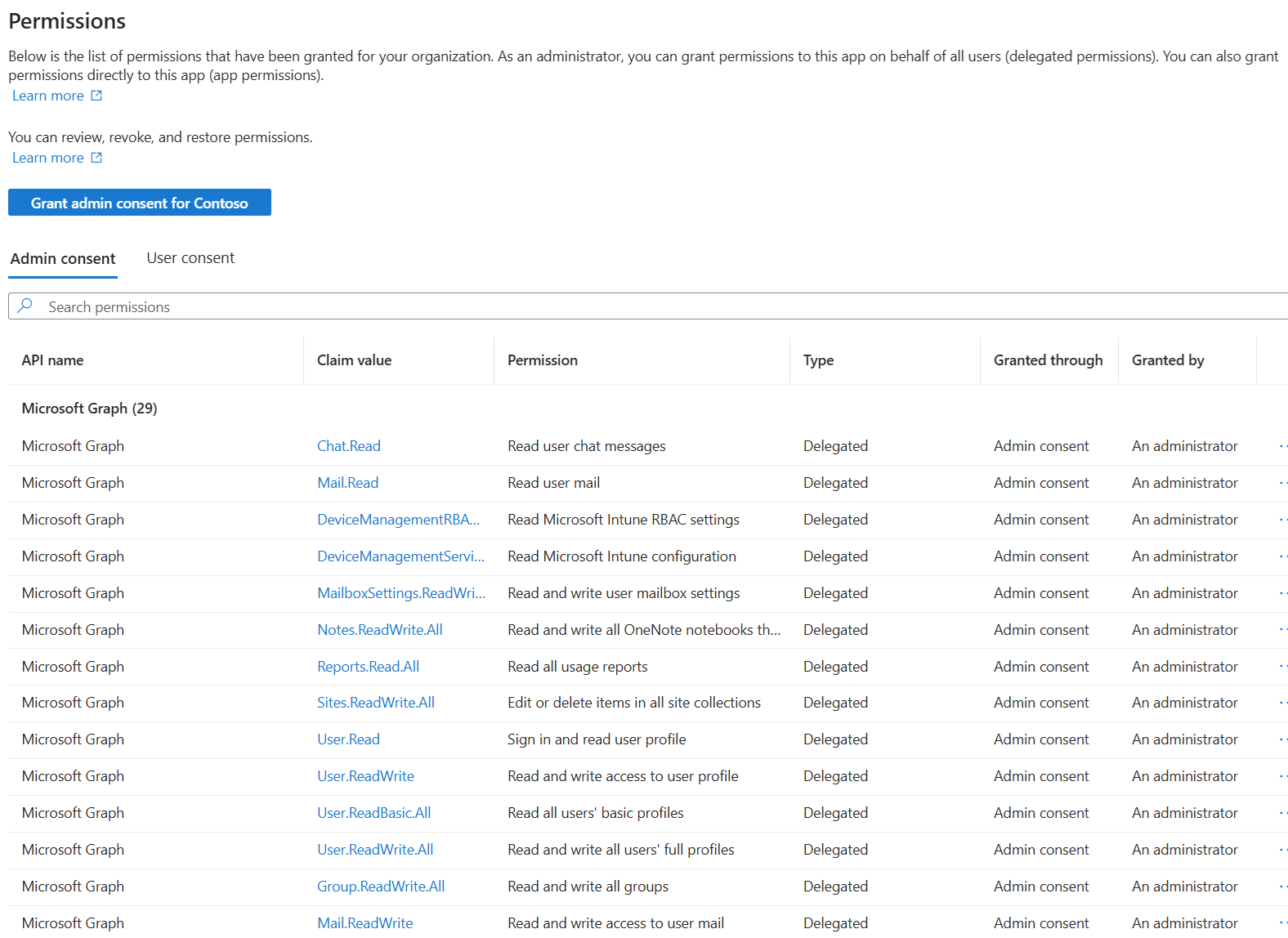Select 'Read all users' basic profiles' text

(x=596, y=813)
